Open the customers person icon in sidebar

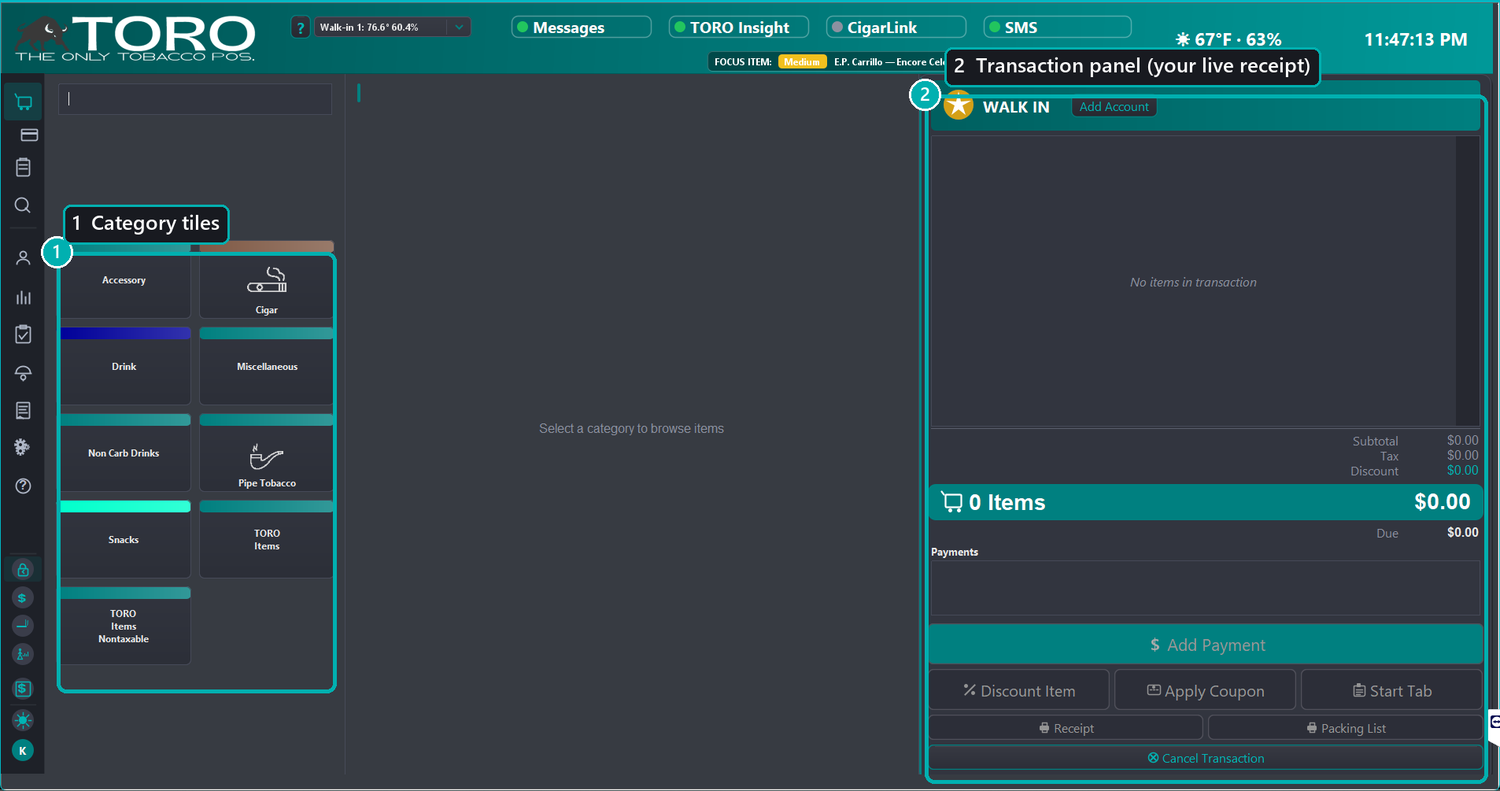(x=23, y=258)
